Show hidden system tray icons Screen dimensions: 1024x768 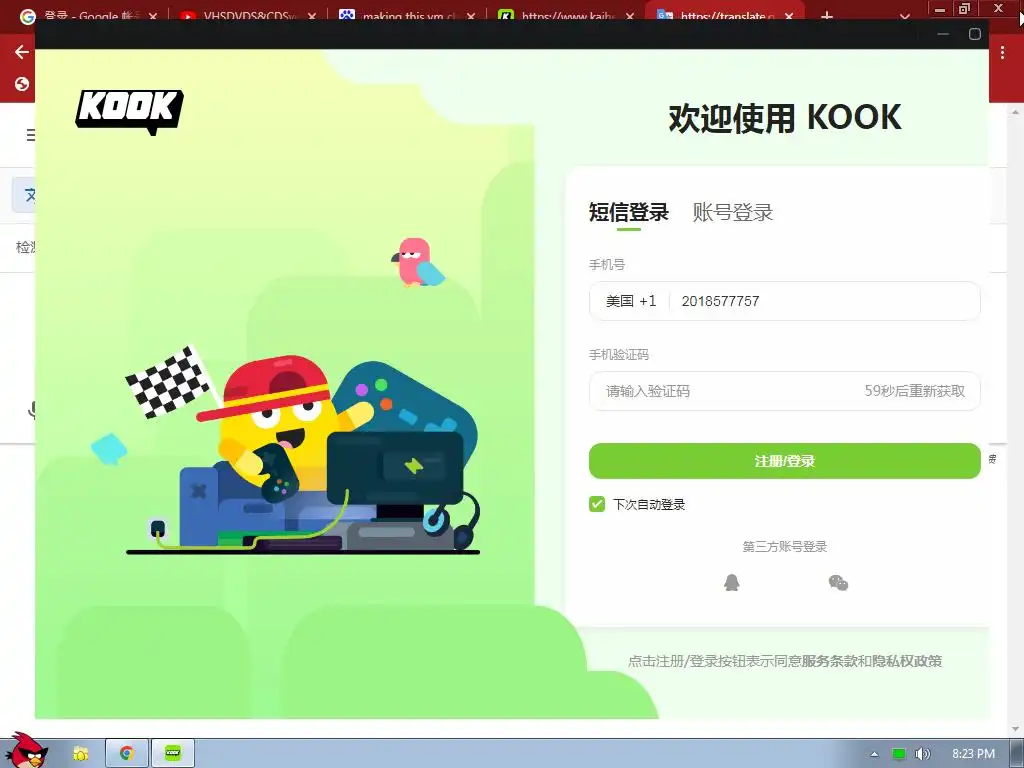[x=874, y=754]
